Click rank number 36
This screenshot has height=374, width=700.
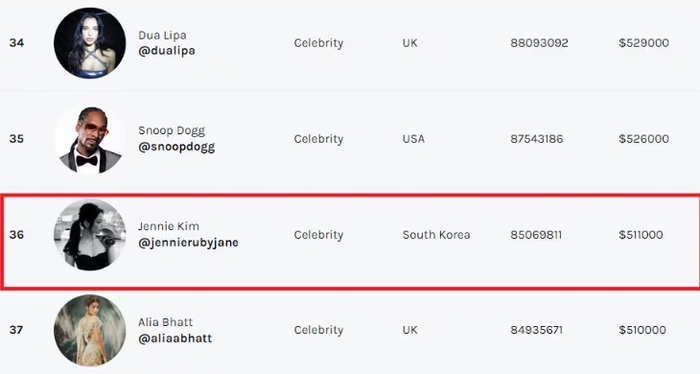point(17,235)
